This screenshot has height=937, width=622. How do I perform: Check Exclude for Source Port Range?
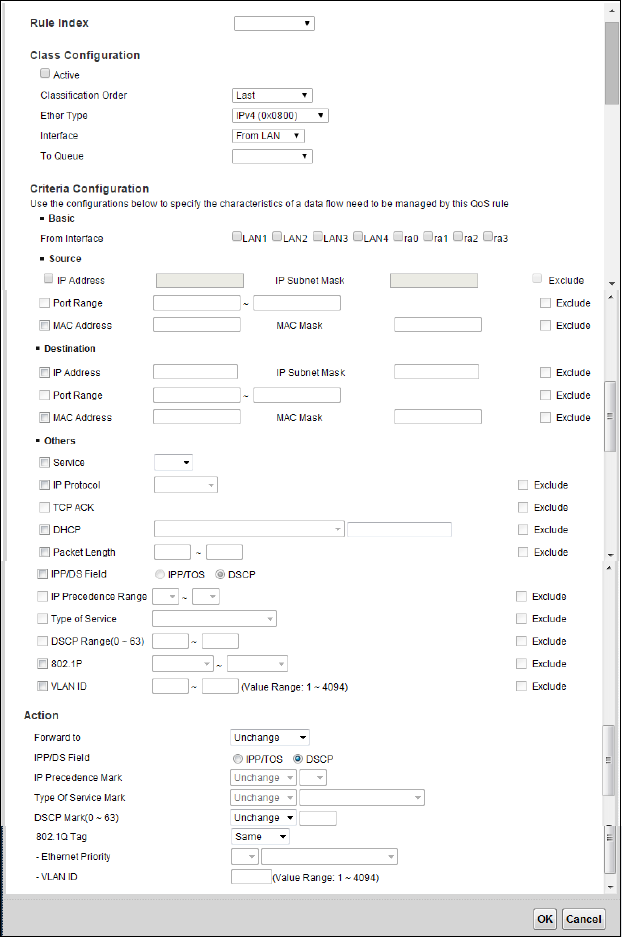[545, 303]
